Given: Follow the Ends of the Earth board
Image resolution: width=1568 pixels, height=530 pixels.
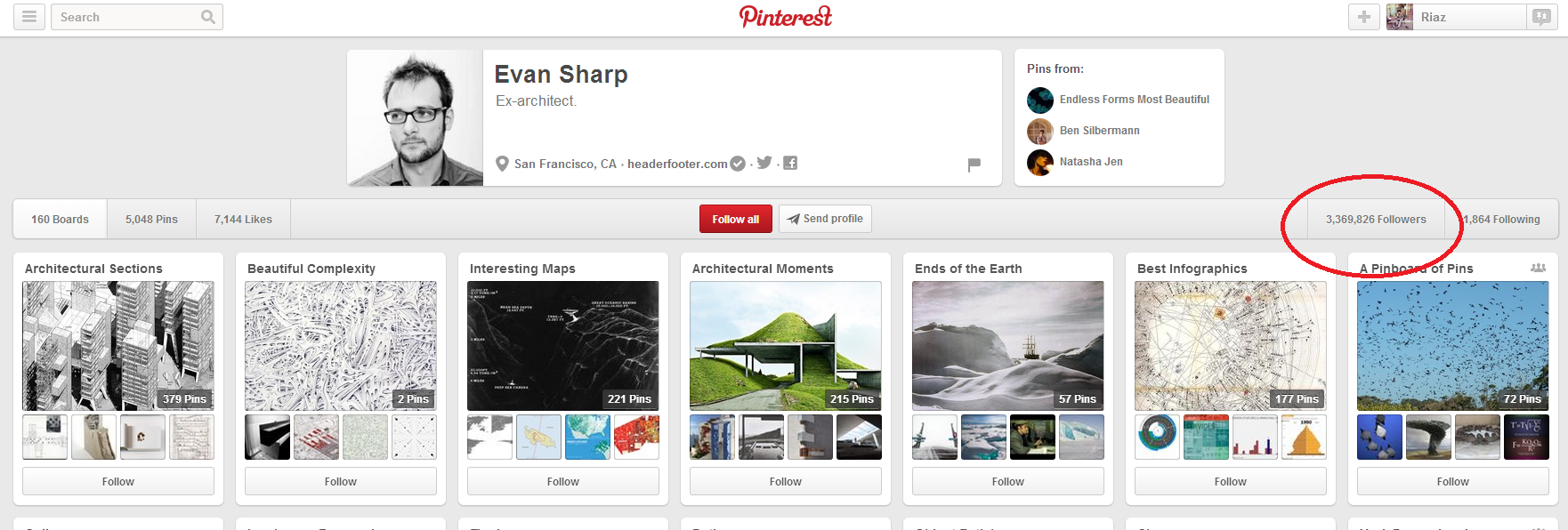Looking at the screenshot, I should coord(1008,482).
